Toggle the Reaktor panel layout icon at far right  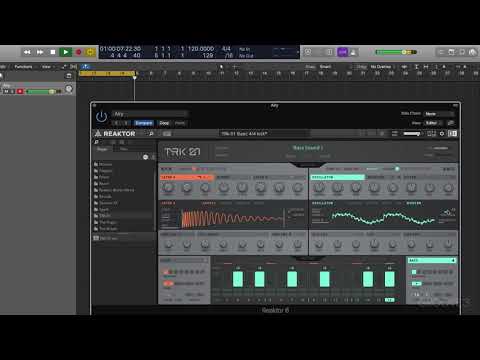coord(452,134)
